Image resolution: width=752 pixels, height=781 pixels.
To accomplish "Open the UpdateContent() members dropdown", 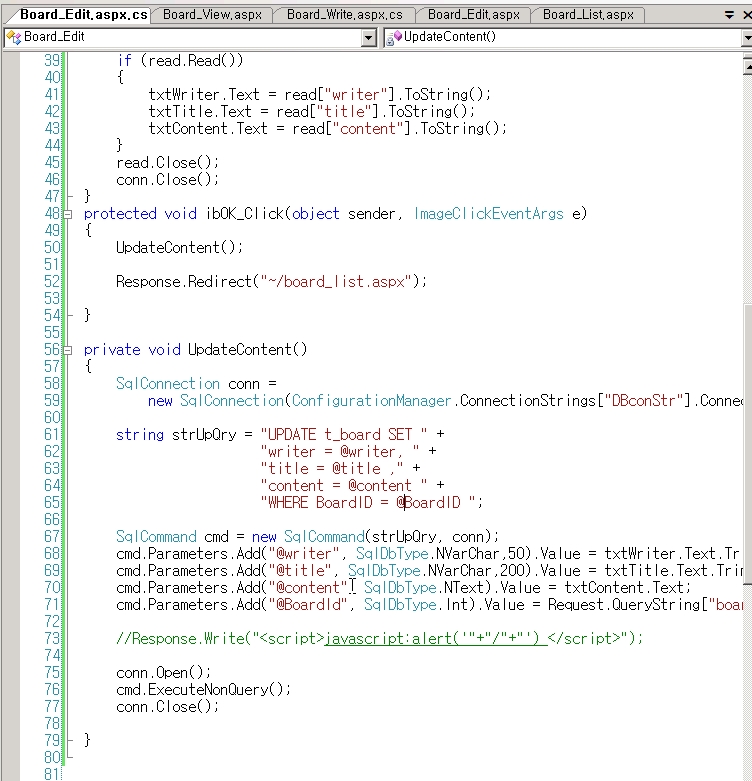I will point(747,37).
